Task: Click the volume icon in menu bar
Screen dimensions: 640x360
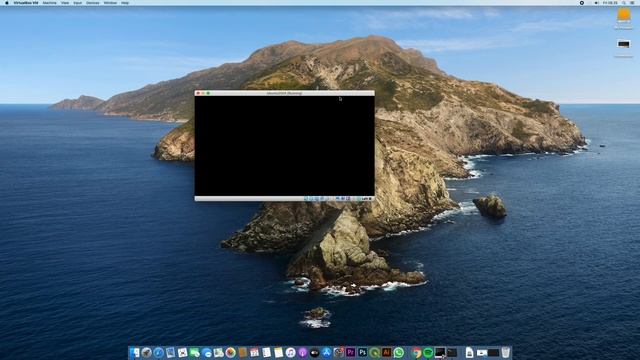Action: click(x=596, y=3)
